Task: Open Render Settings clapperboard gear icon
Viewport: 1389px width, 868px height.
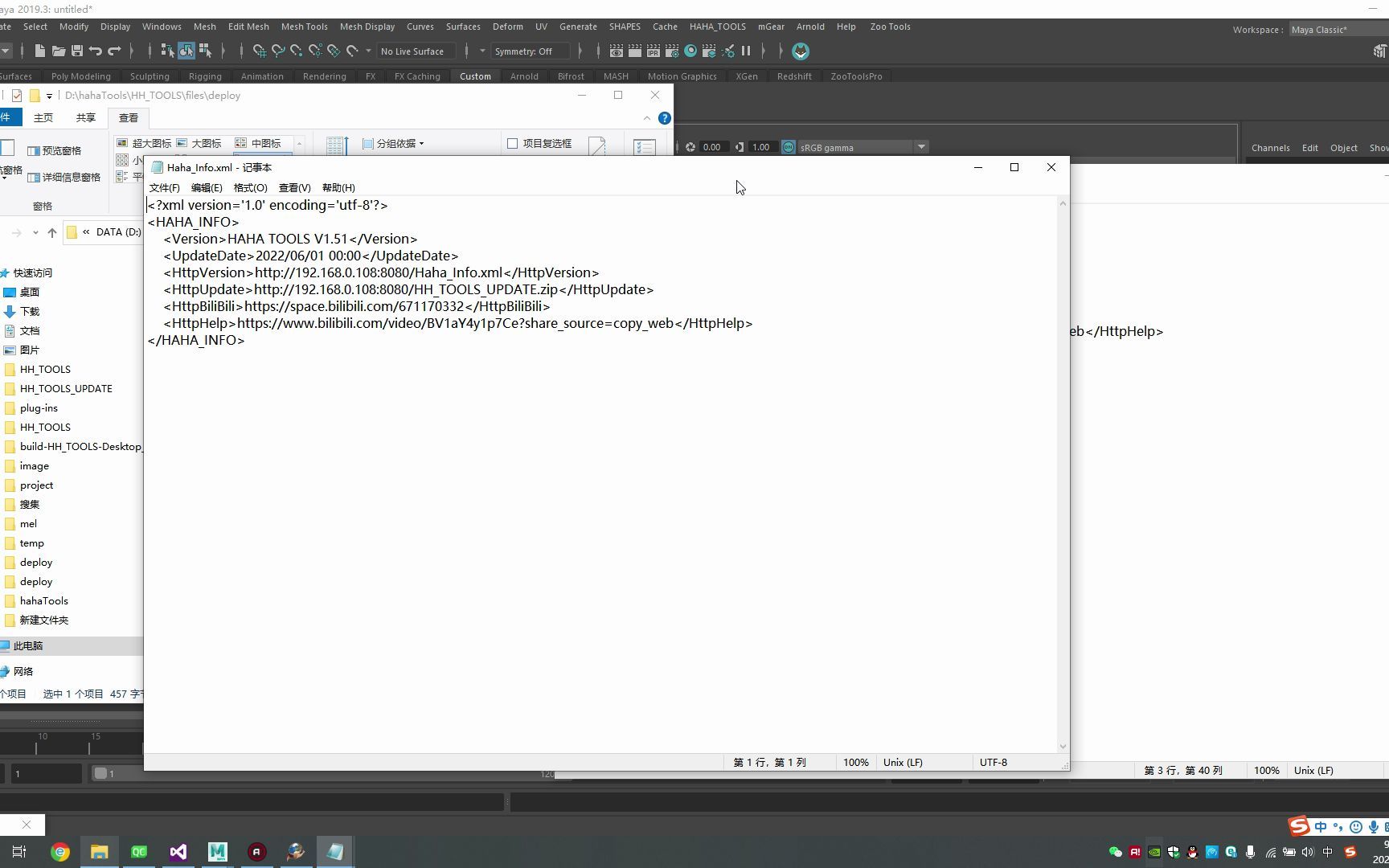Action: (x=671, y=51)
